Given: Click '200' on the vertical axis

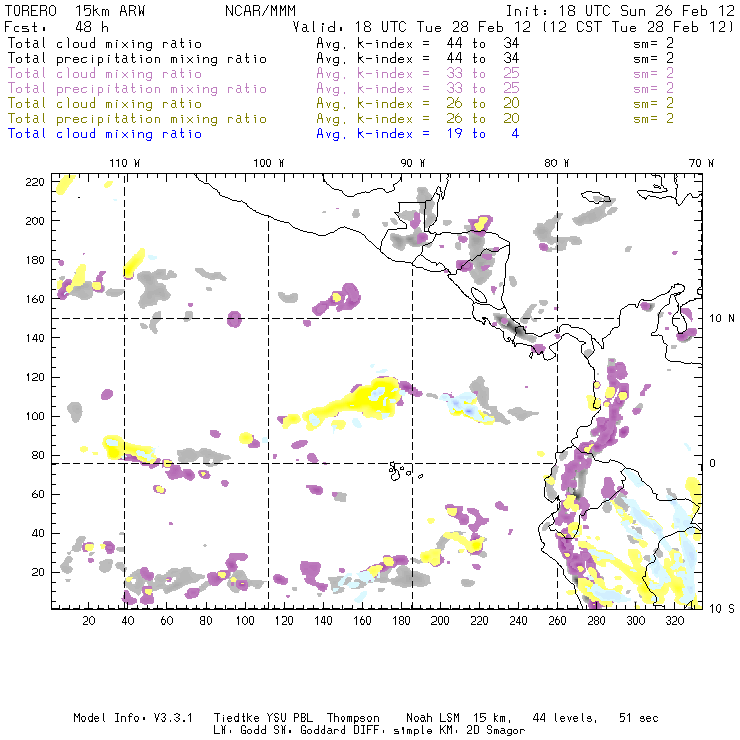Looking at the screenshot, I should [35, 221].
